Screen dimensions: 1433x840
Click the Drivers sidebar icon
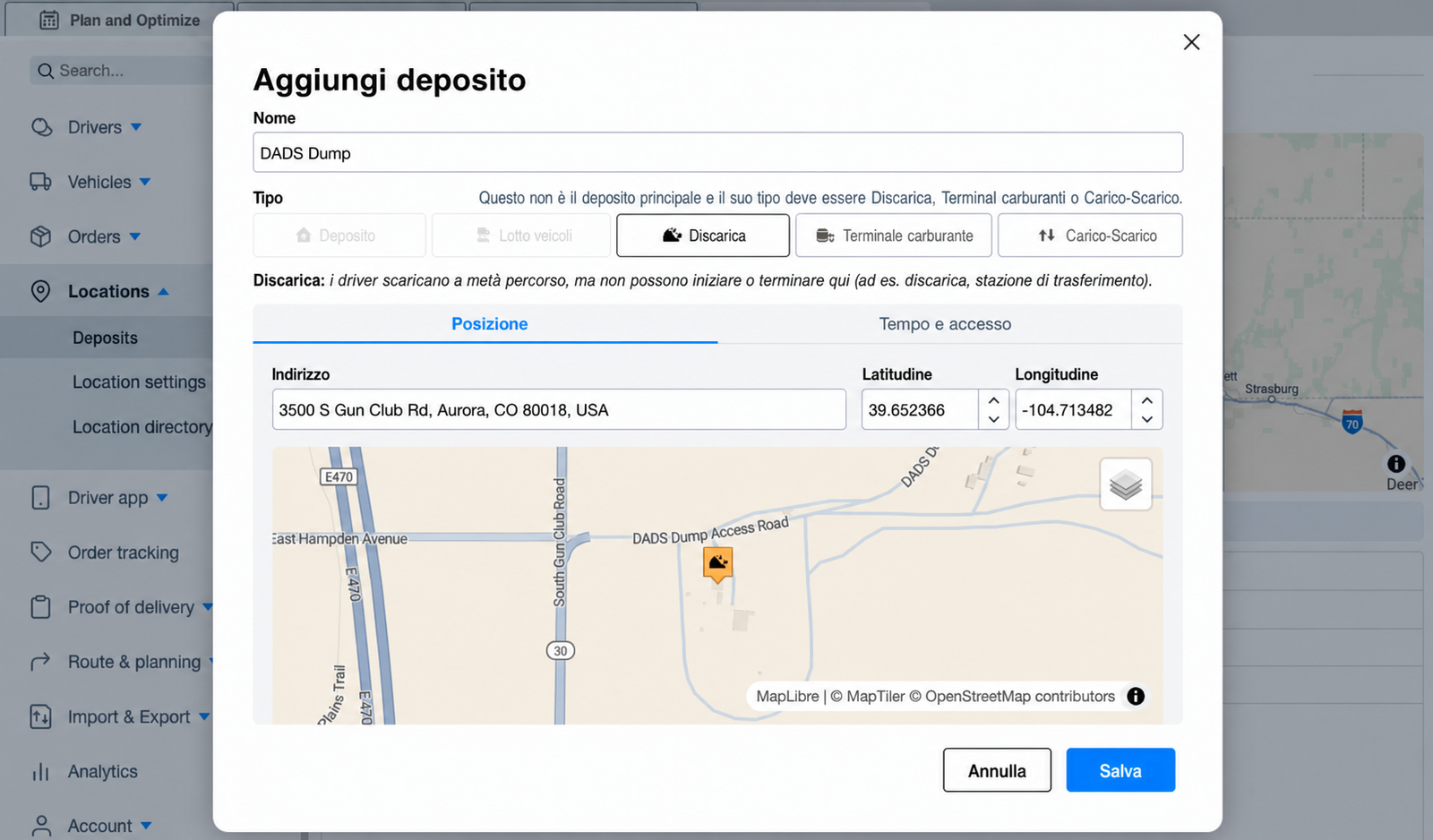pyautogui.click(x=41, y=127)
